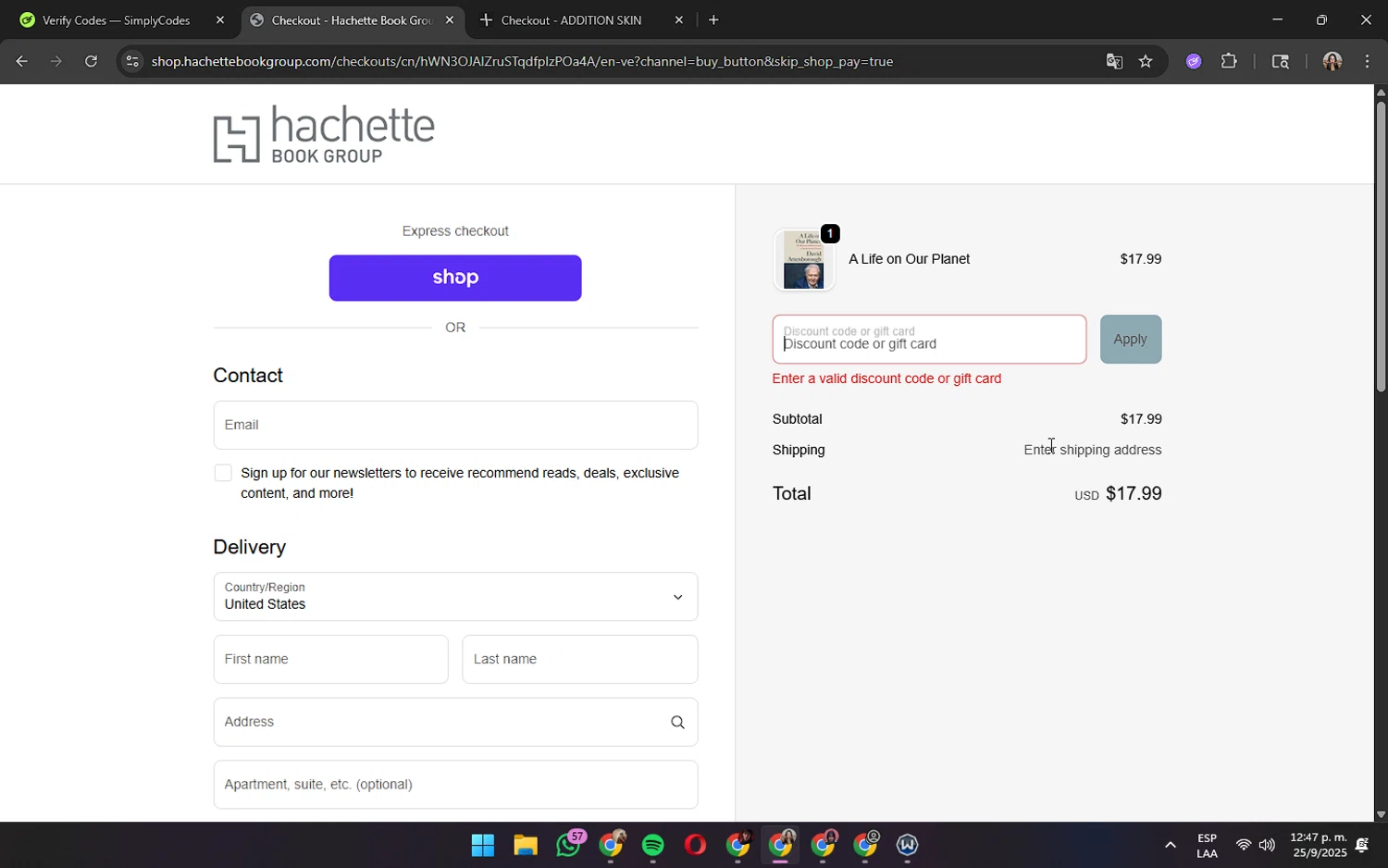This screenshot has height=868, width=1388.
Task: Switch to Verify Codes — SimplyCodes tab
Action: tap(117, 19)
